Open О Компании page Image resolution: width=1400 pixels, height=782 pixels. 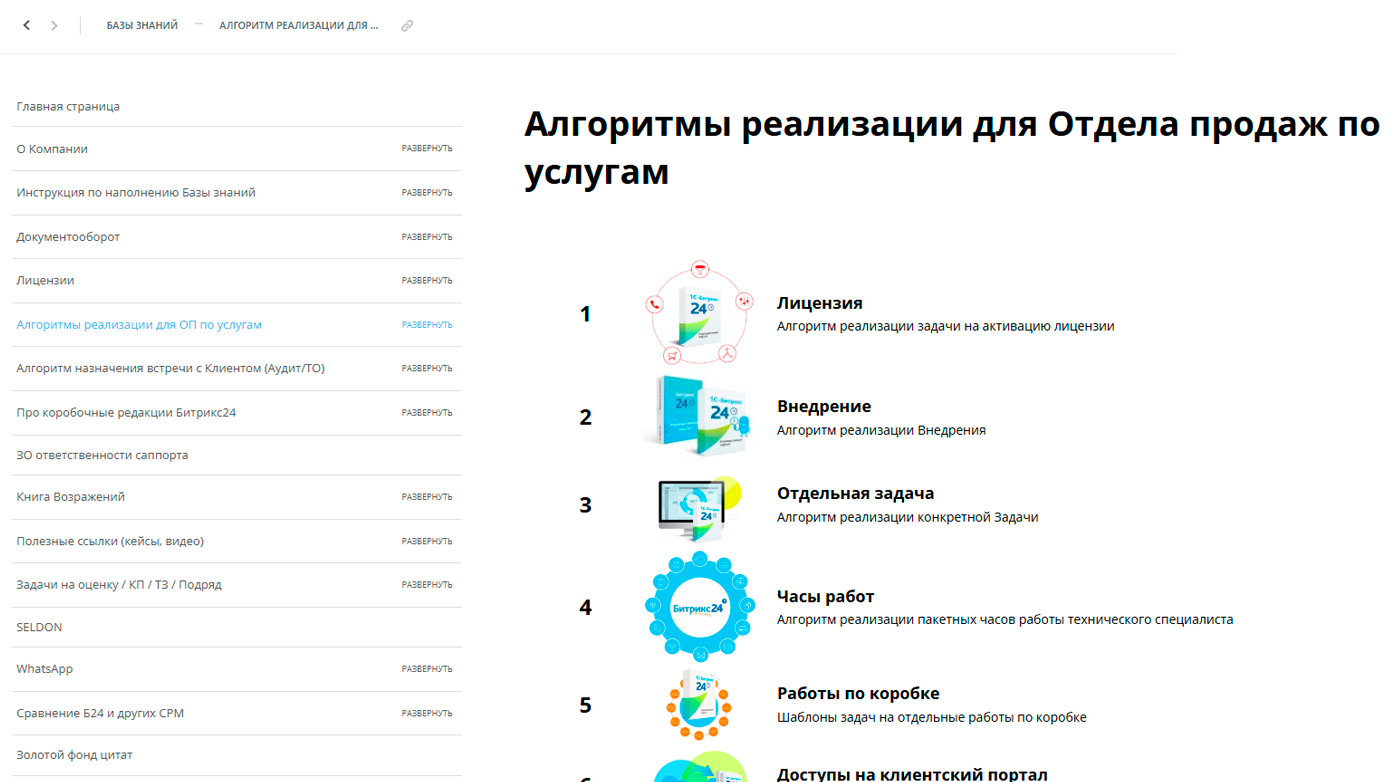pyautogui.click(x=52, y=149)
